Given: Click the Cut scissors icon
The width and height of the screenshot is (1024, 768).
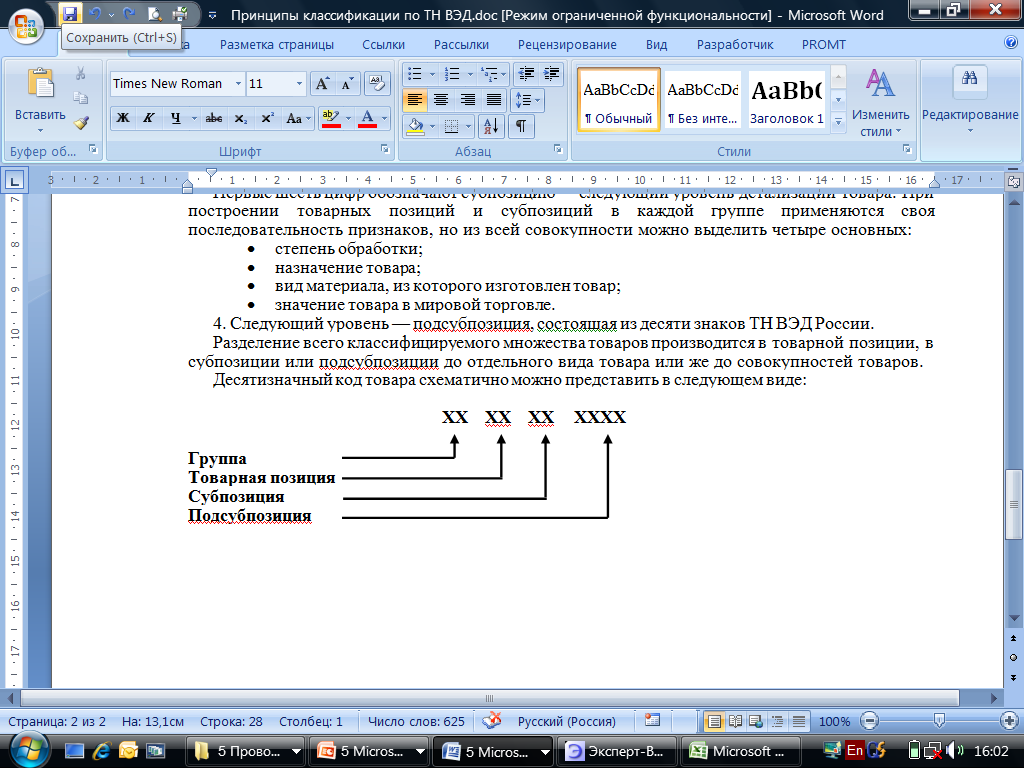Looking at the screenshot, I should click(x=81, y=73).
